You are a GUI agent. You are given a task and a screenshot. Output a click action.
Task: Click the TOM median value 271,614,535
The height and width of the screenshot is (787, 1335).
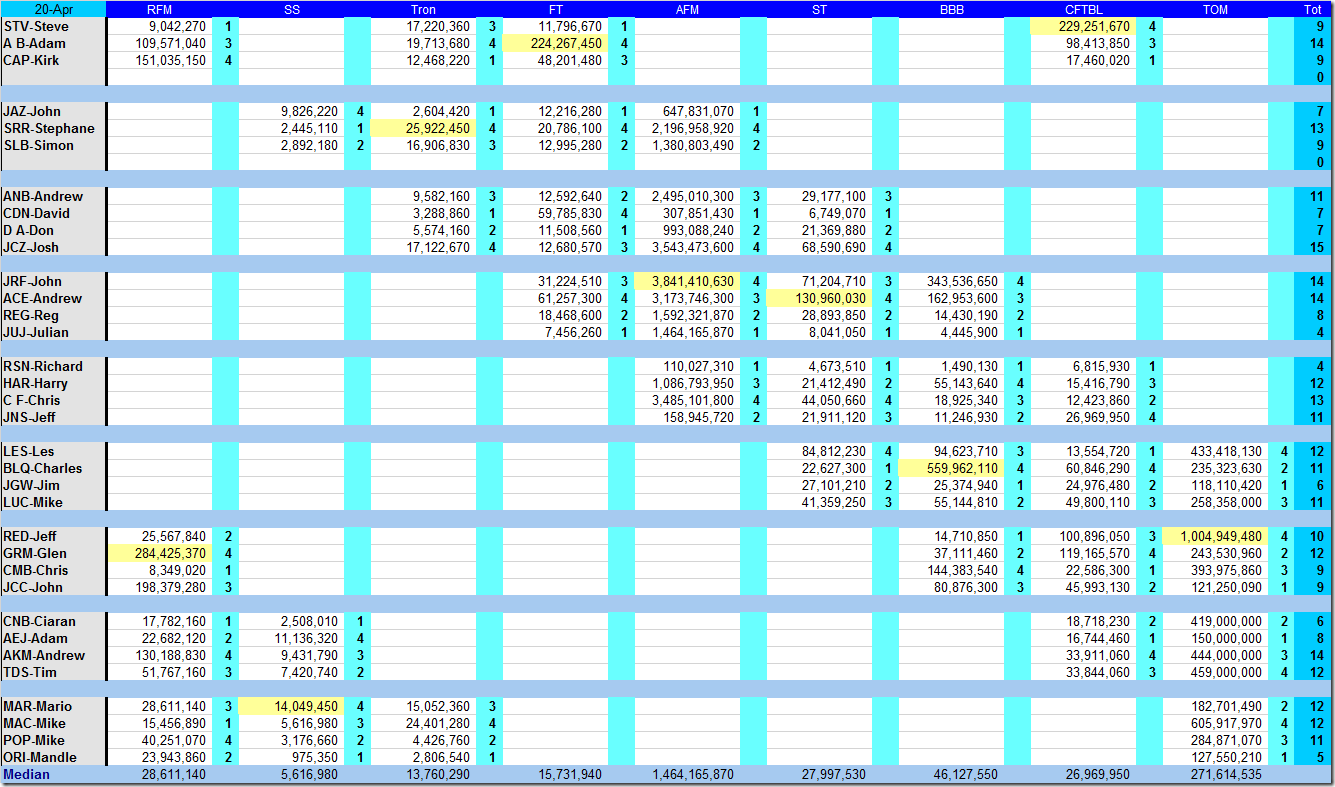point(1215,774)
